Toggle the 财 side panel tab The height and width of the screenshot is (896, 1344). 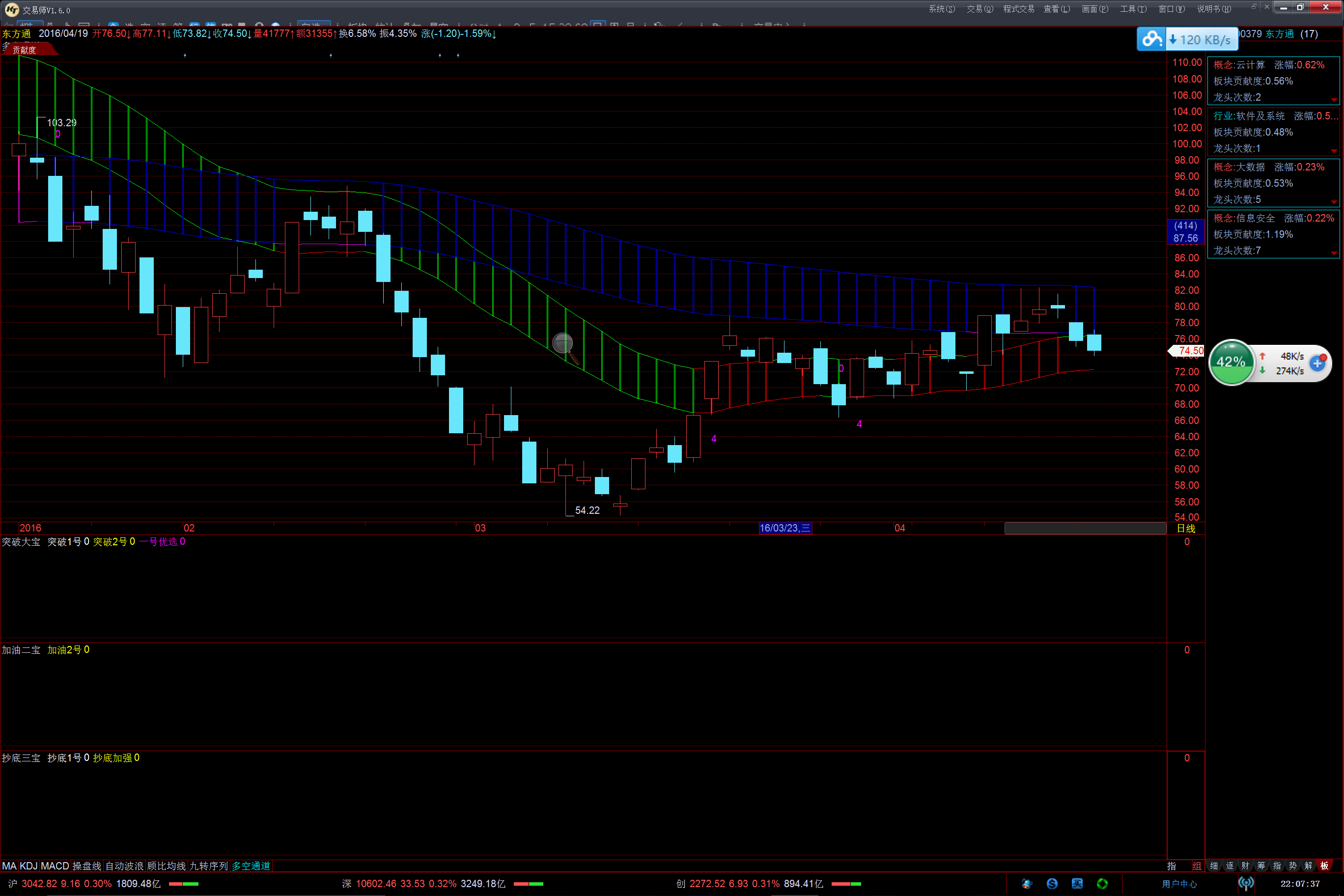point(1245,866)
